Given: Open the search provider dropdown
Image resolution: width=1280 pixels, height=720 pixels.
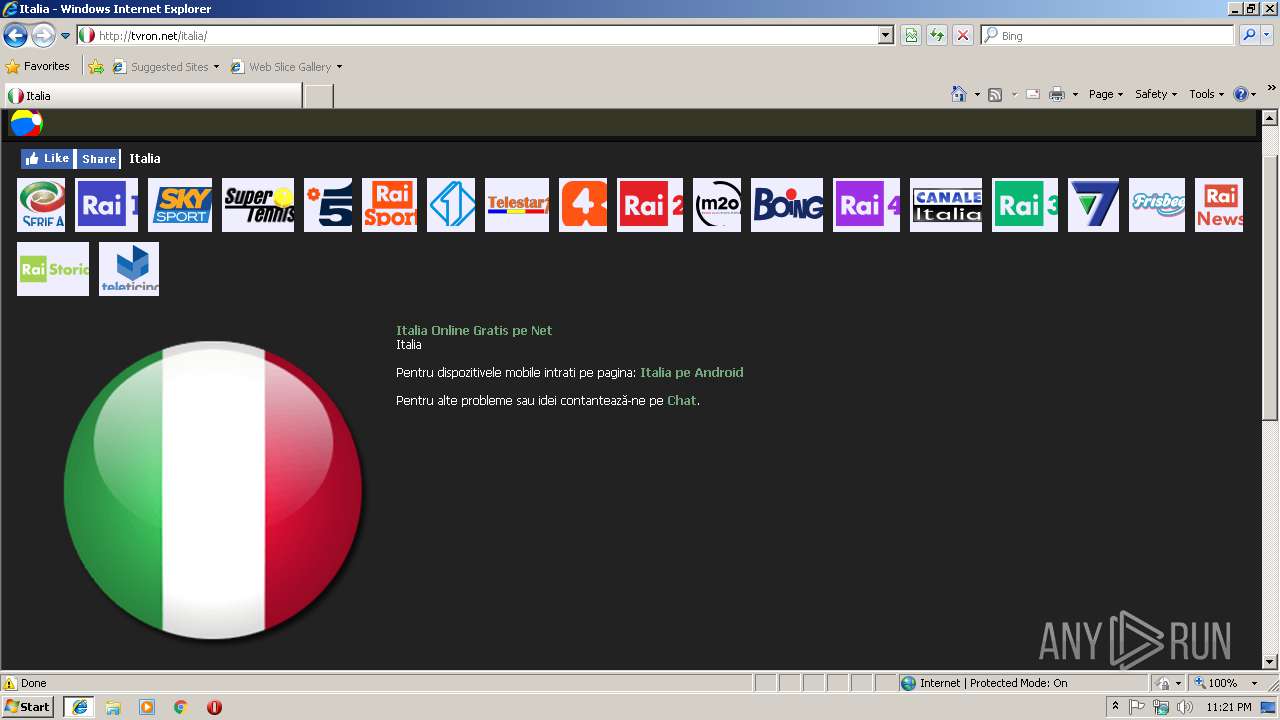Looking at the screenshot, I should 1267,35.
